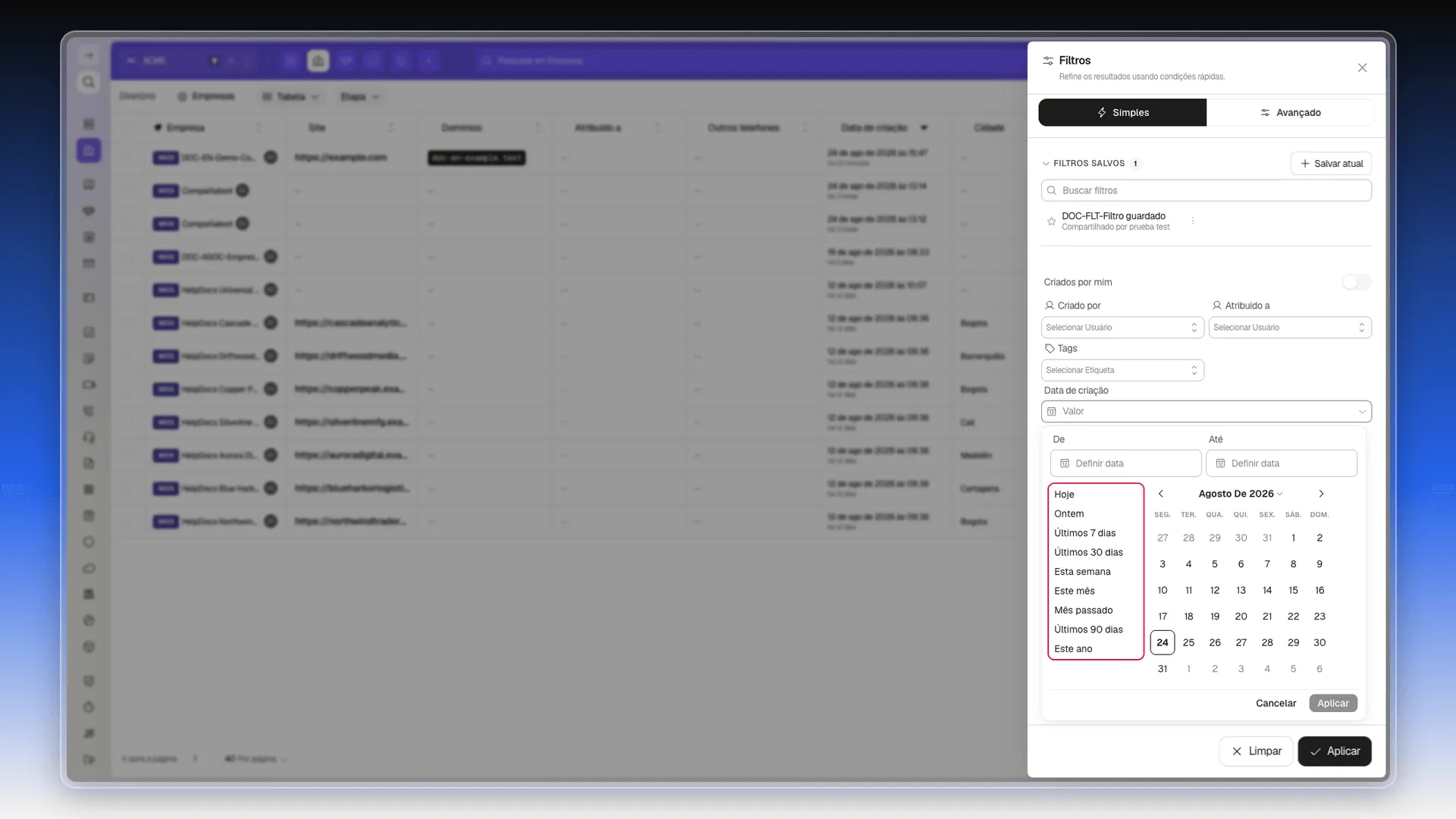Go to previous month in calendar
Image resolution: width=1456 pixels, height=819 pixels.
pyautogui.click(x=1160, y=494)
